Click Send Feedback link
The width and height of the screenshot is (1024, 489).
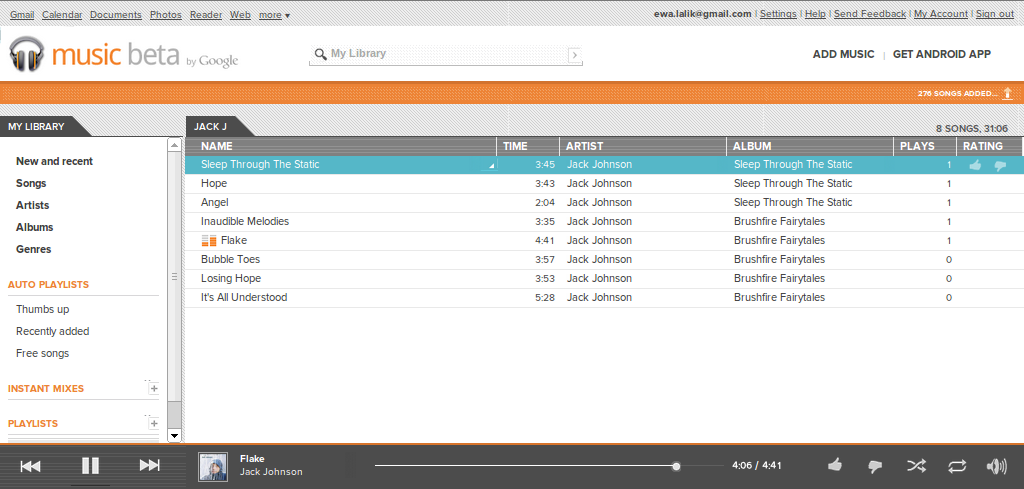(870, 14)
